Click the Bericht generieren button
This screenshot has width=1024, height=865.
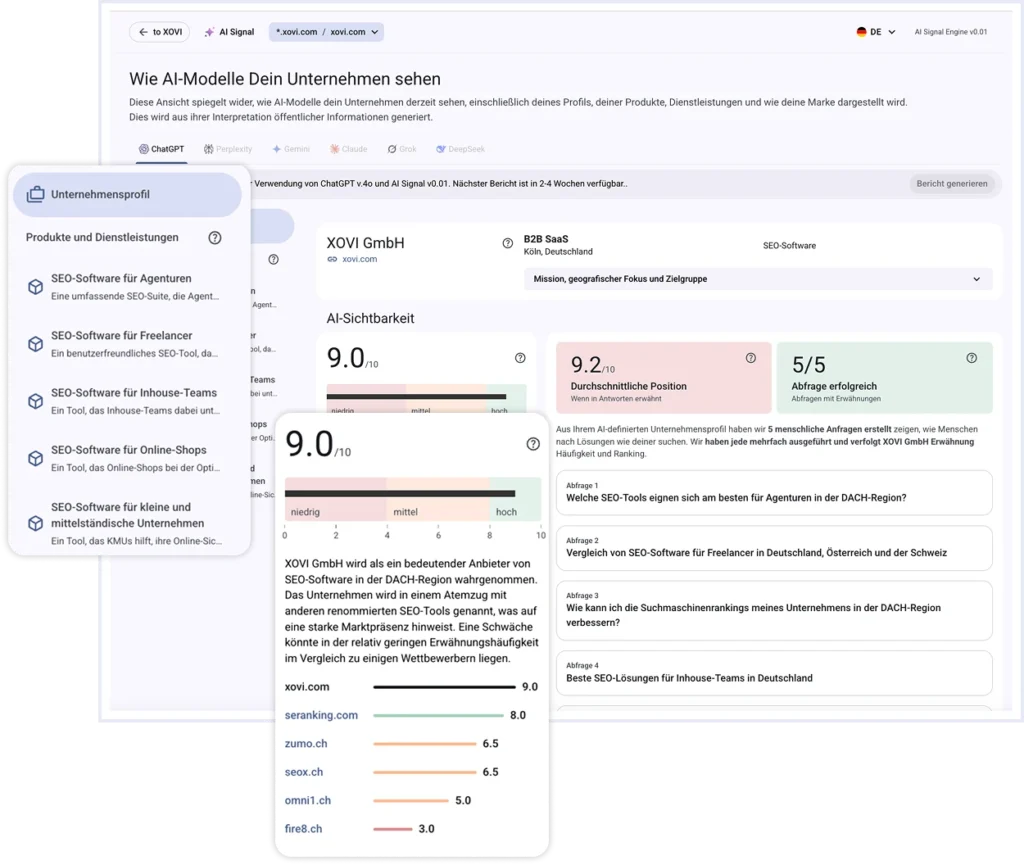951,184
